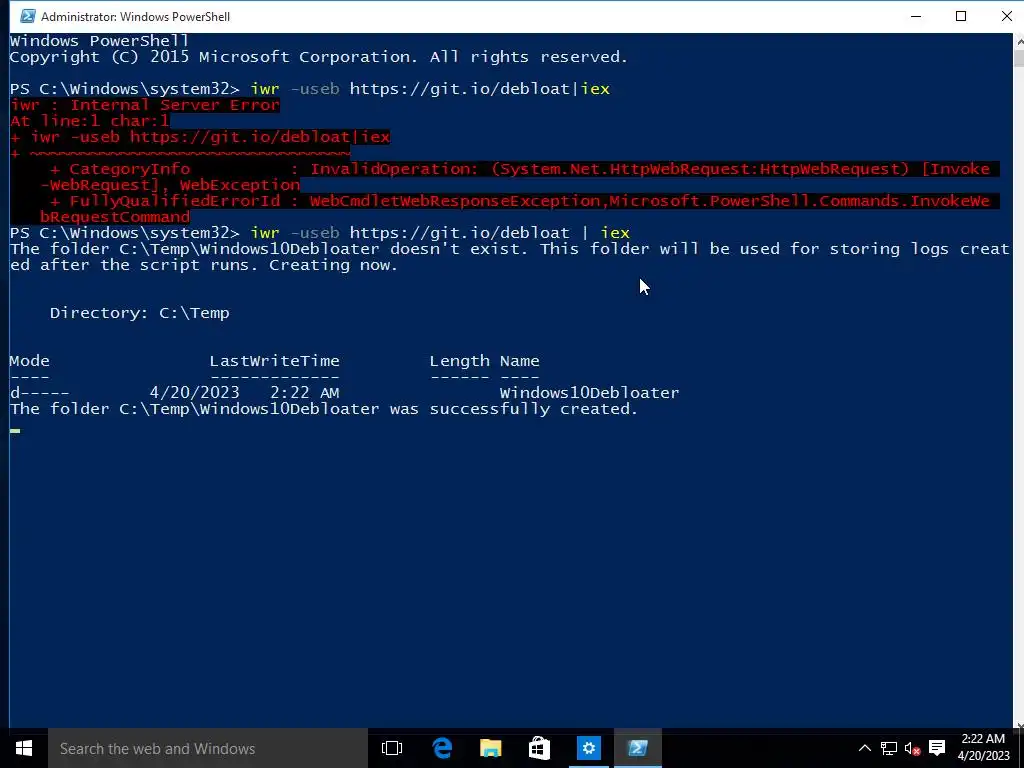Click the console vertical scrollbar thumb
Viewport: 1024px width, 768px height.
coord(1019,57)
